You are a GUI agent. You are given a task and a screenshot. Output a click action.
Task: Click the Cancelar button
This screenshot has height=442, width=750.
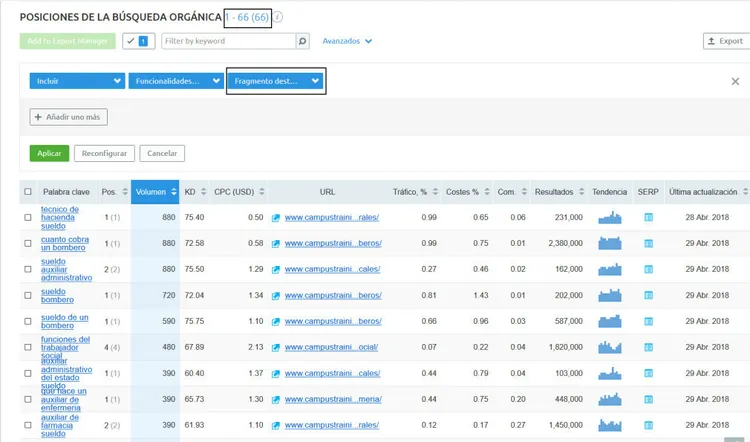click(x=162, y=154)
